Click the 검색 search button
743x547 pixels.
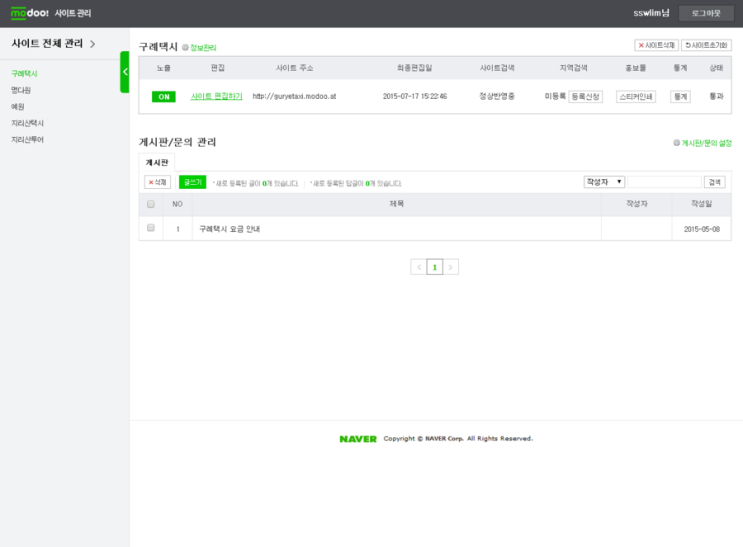714,182
